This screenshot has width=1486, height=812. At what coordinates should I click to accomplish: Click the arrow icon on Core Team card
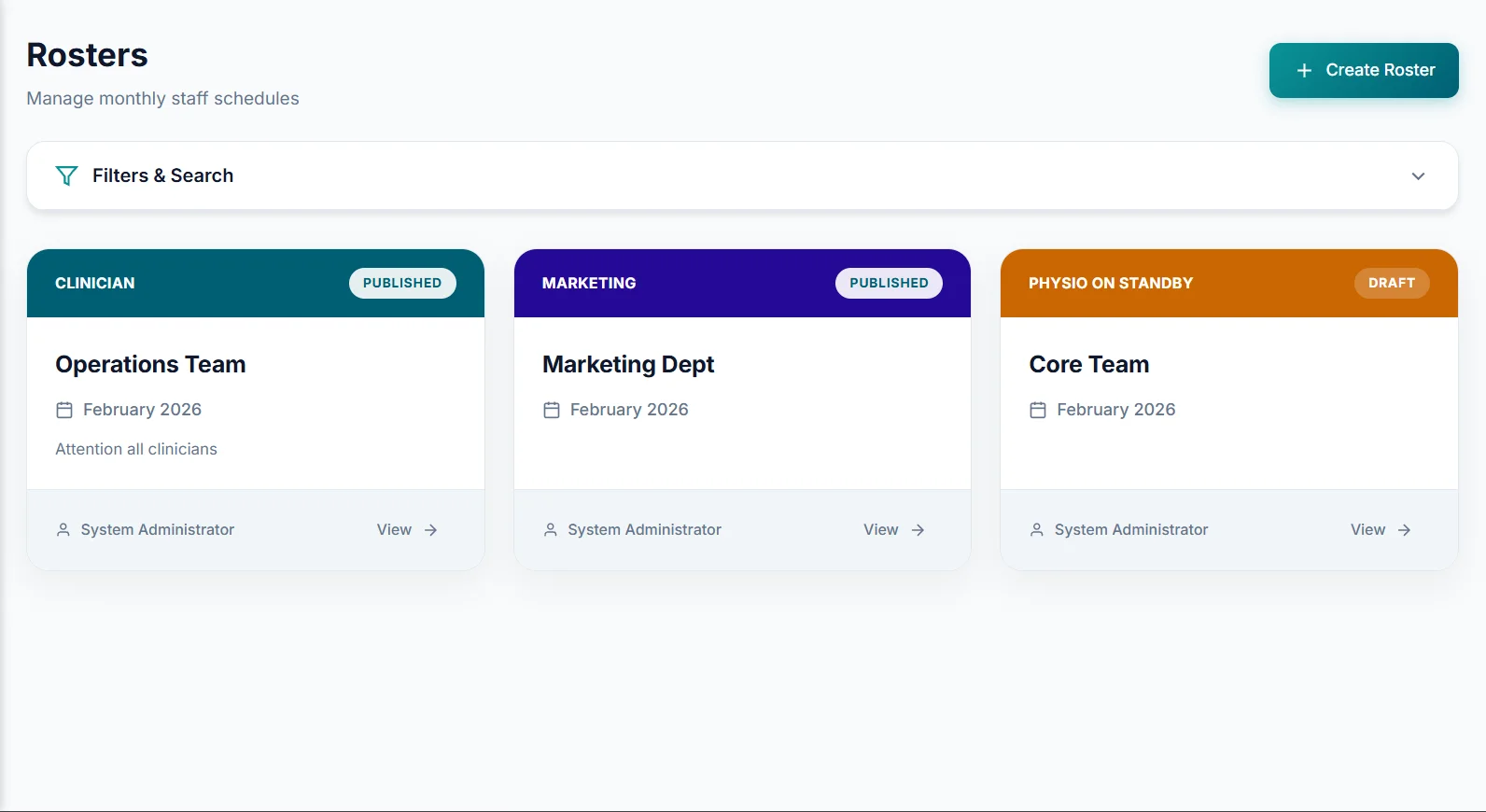(x=1404, y=530)
